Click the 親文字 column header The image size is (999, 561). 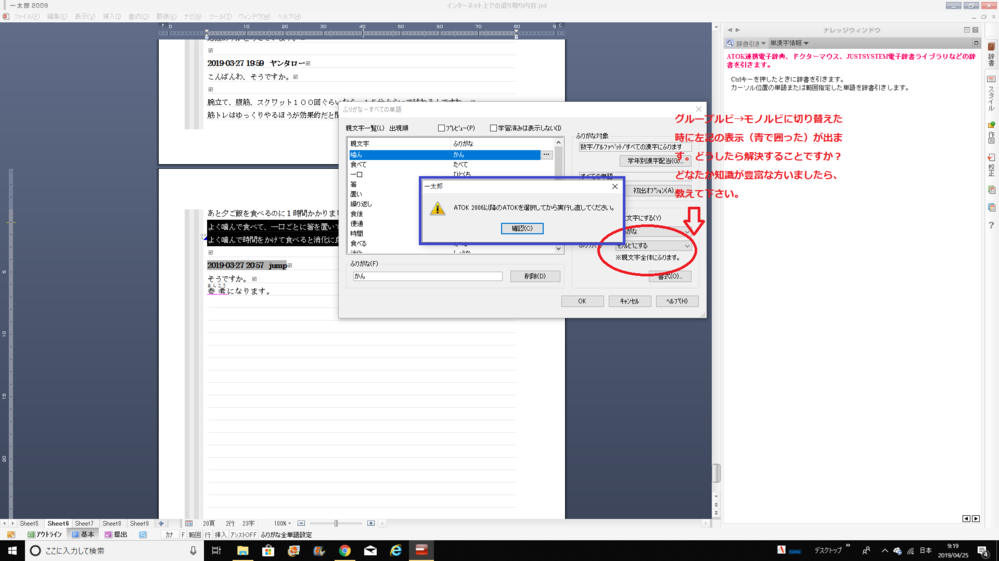point(399,144)
